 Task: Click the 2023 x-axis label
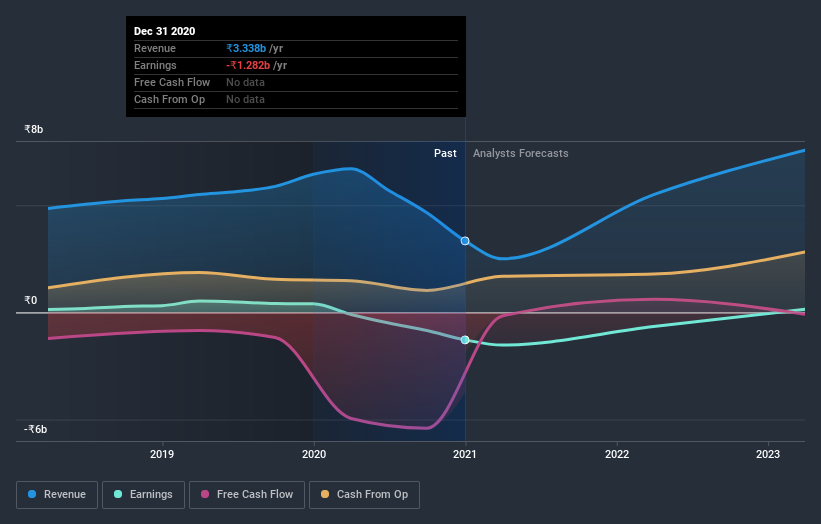tap(768, 454)
